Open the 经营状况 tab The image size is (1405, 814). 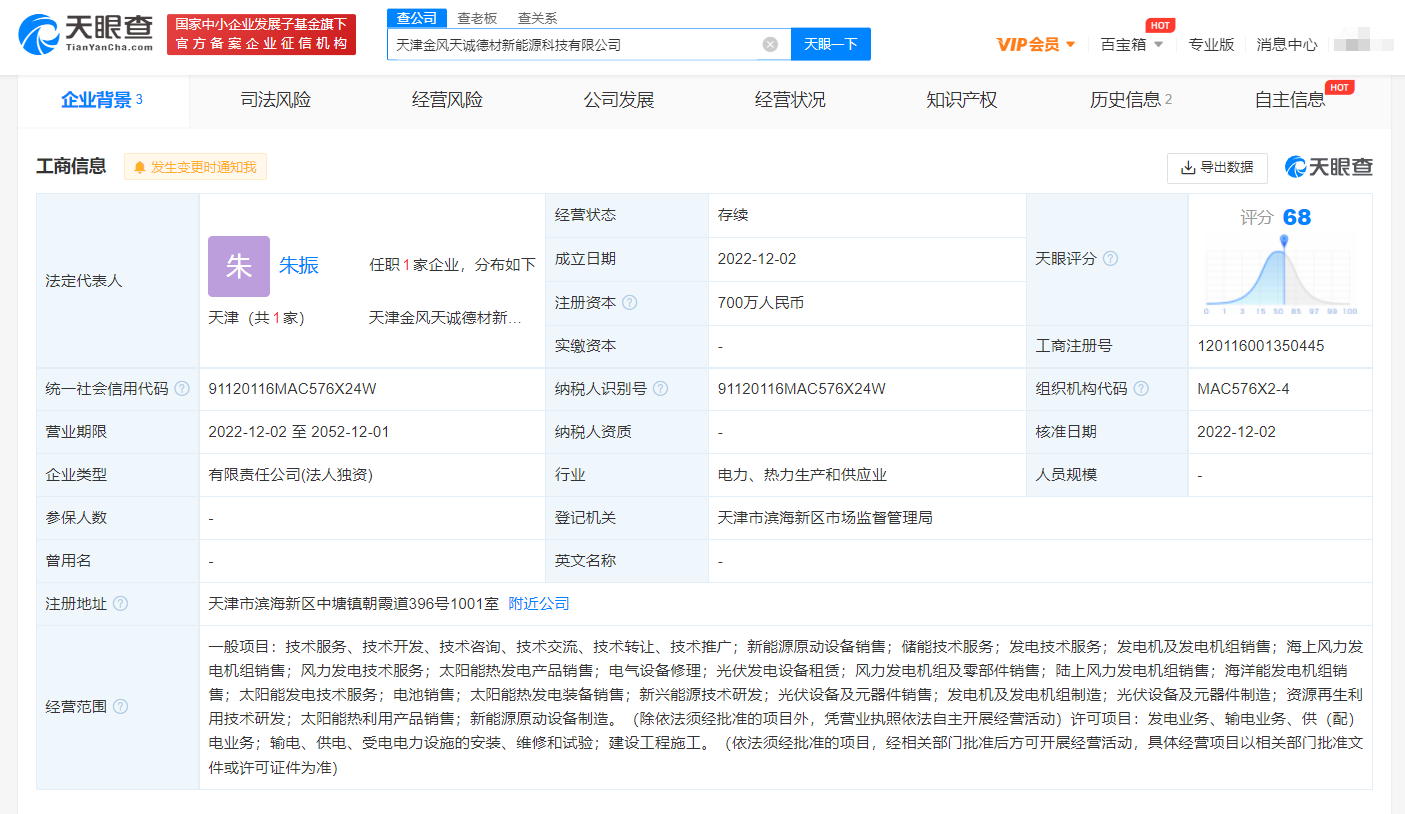(x=790, y=100)
